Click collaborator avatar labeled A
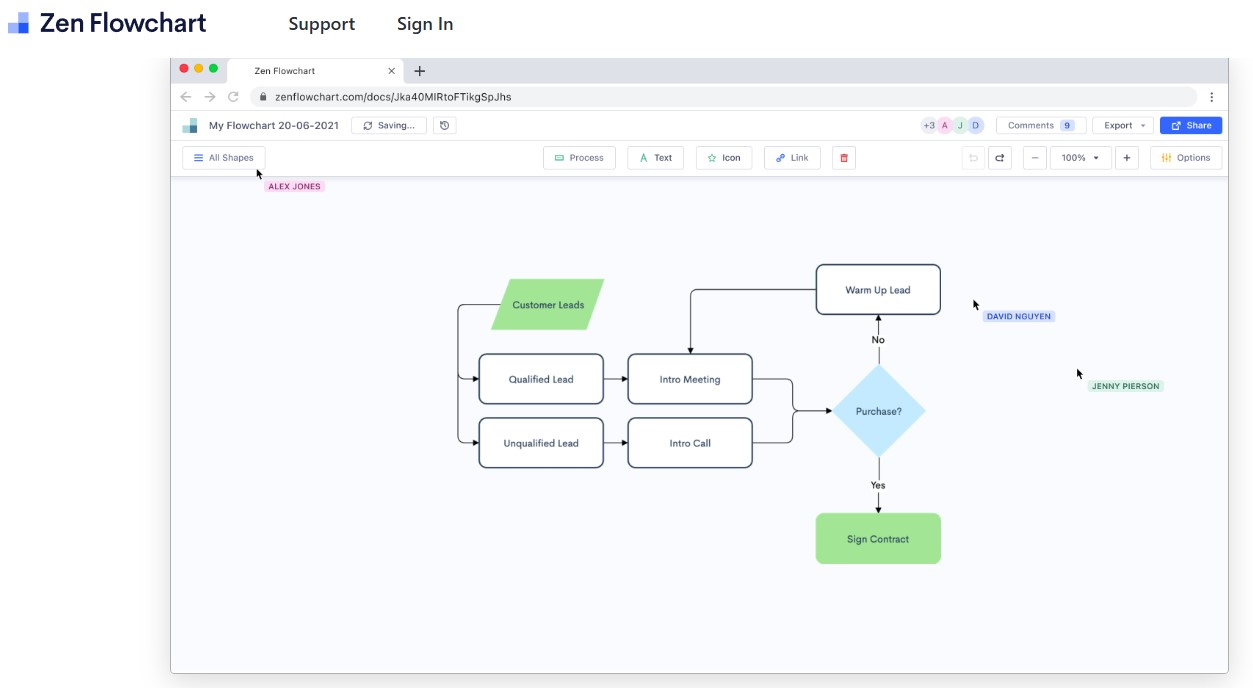The width and height of the screenshot is (1253, 688). click(x=943, y=124)
